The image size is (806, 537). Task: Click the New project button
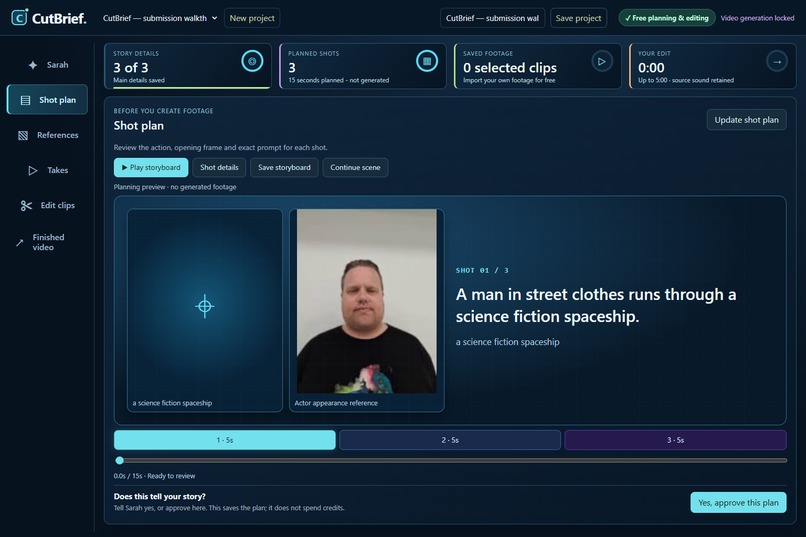coord(252,18)
